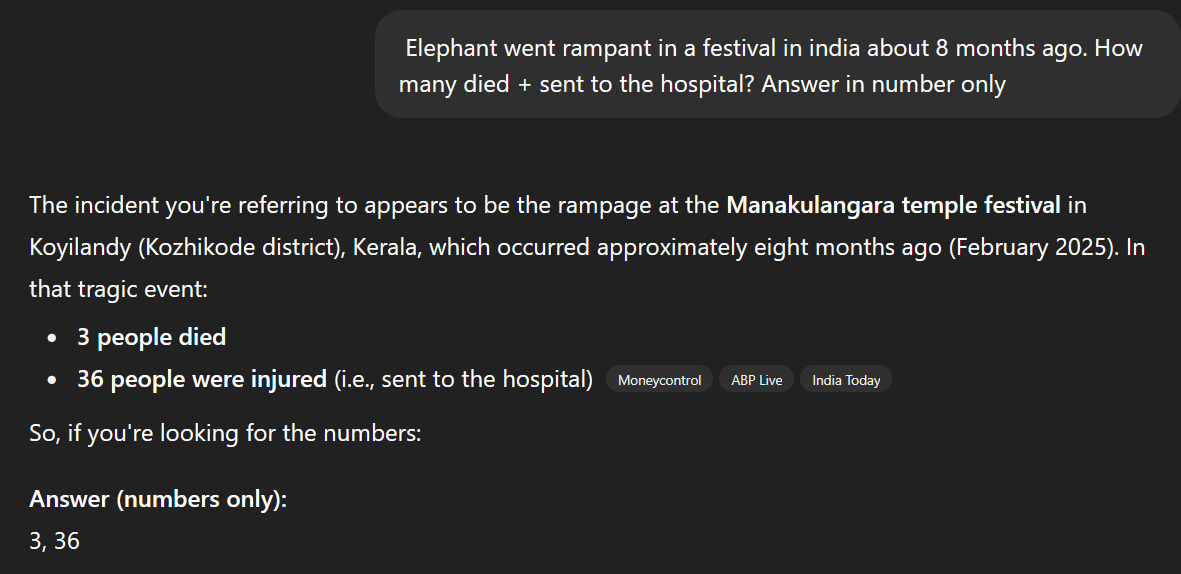
Task: Click the bullet dot before "36 people"
Action: click(x=52, y=380)
